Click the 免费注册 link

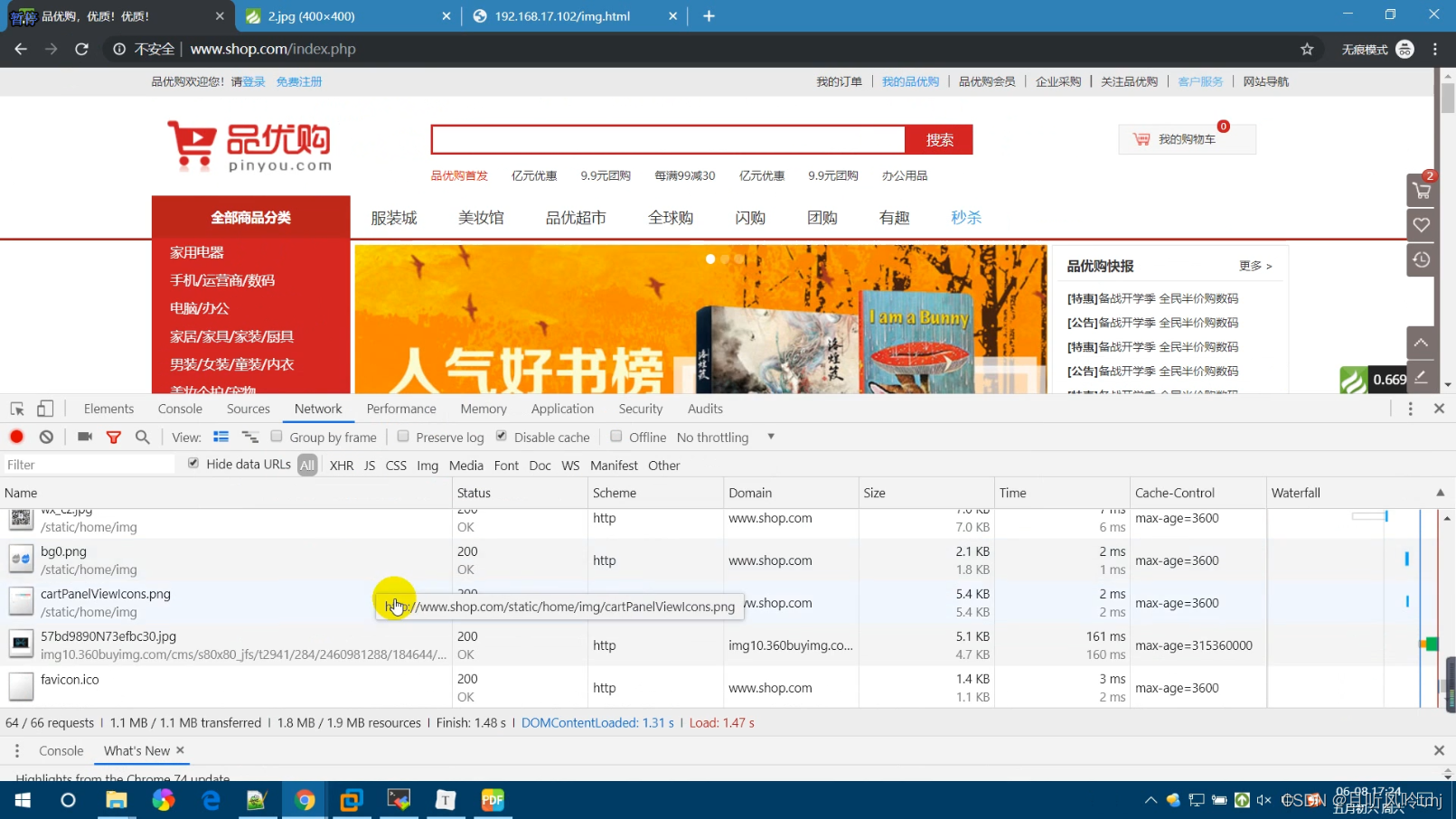pyautogui.click(x=299, y=81)
